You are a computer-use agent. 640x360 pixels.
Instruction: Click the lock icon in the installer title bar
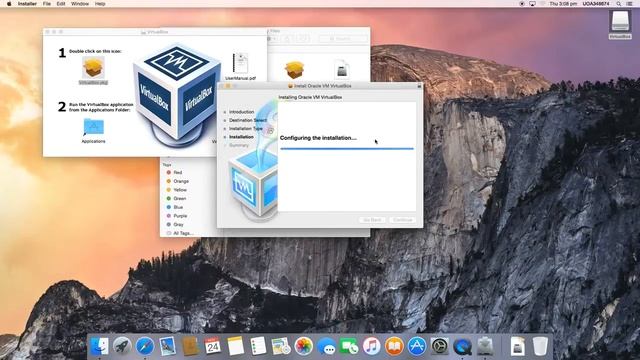419,86
